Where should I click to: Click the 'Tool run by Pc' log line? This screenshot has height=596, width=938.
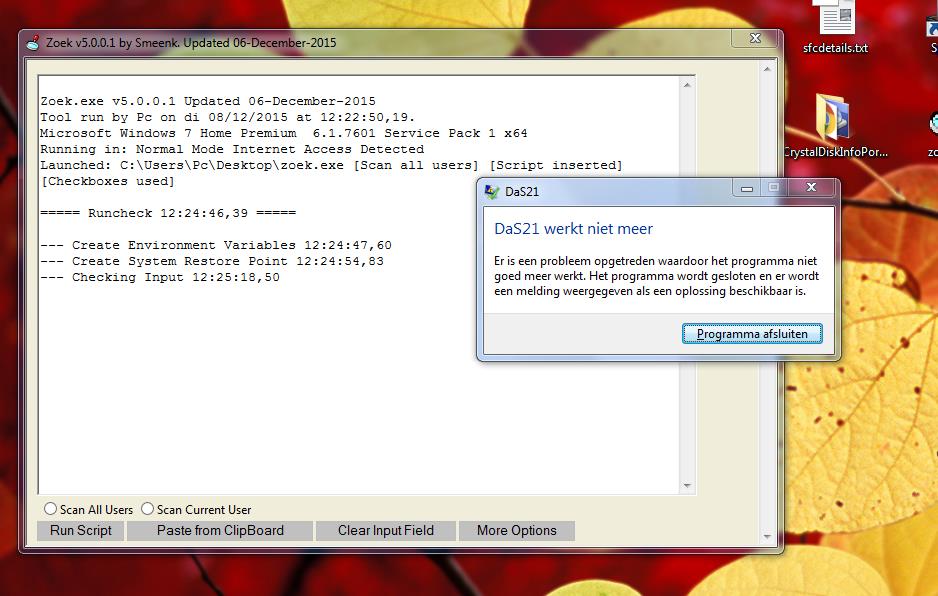pos(227,117)
